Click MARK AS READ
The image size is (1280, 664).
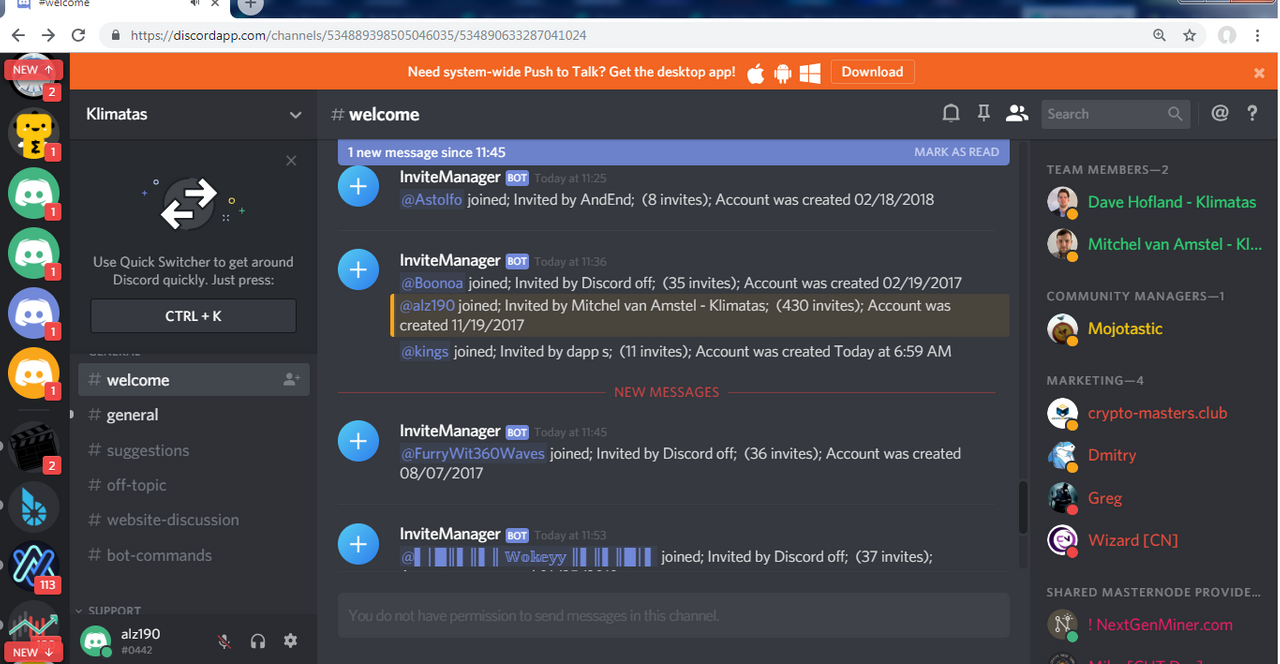tap(956, 152)
